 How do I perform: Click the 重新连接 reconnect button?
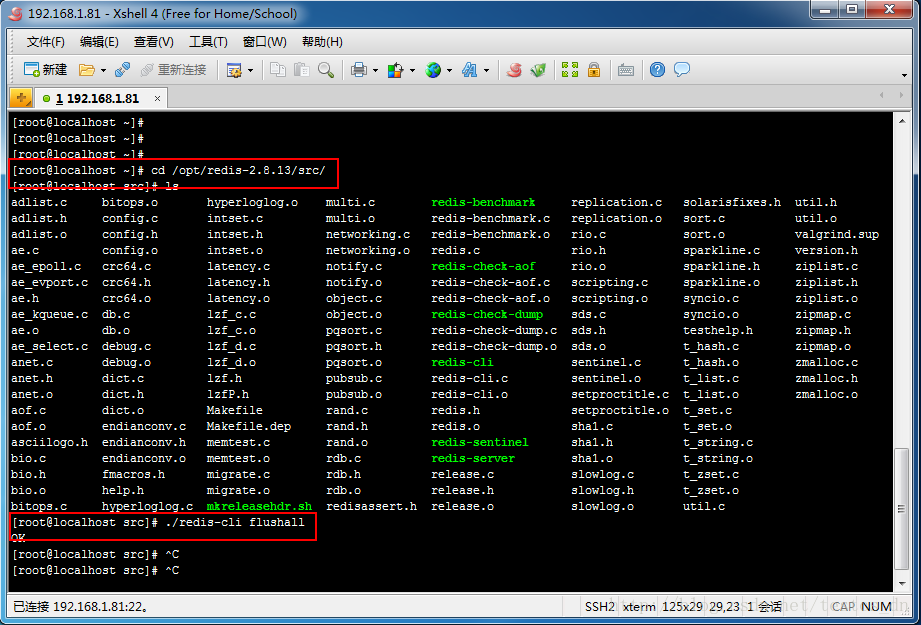[x=174, y=70]
